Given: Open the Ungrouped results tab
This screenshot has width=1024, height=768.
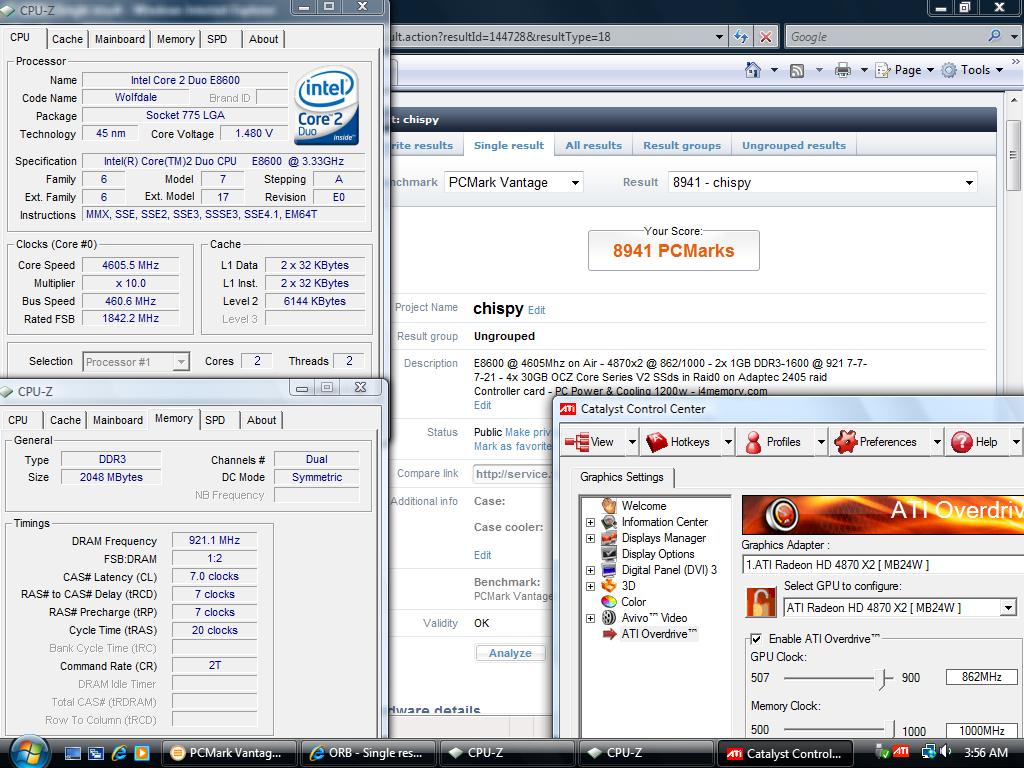Looking at the screenshot, I should [x=793, y=146].
